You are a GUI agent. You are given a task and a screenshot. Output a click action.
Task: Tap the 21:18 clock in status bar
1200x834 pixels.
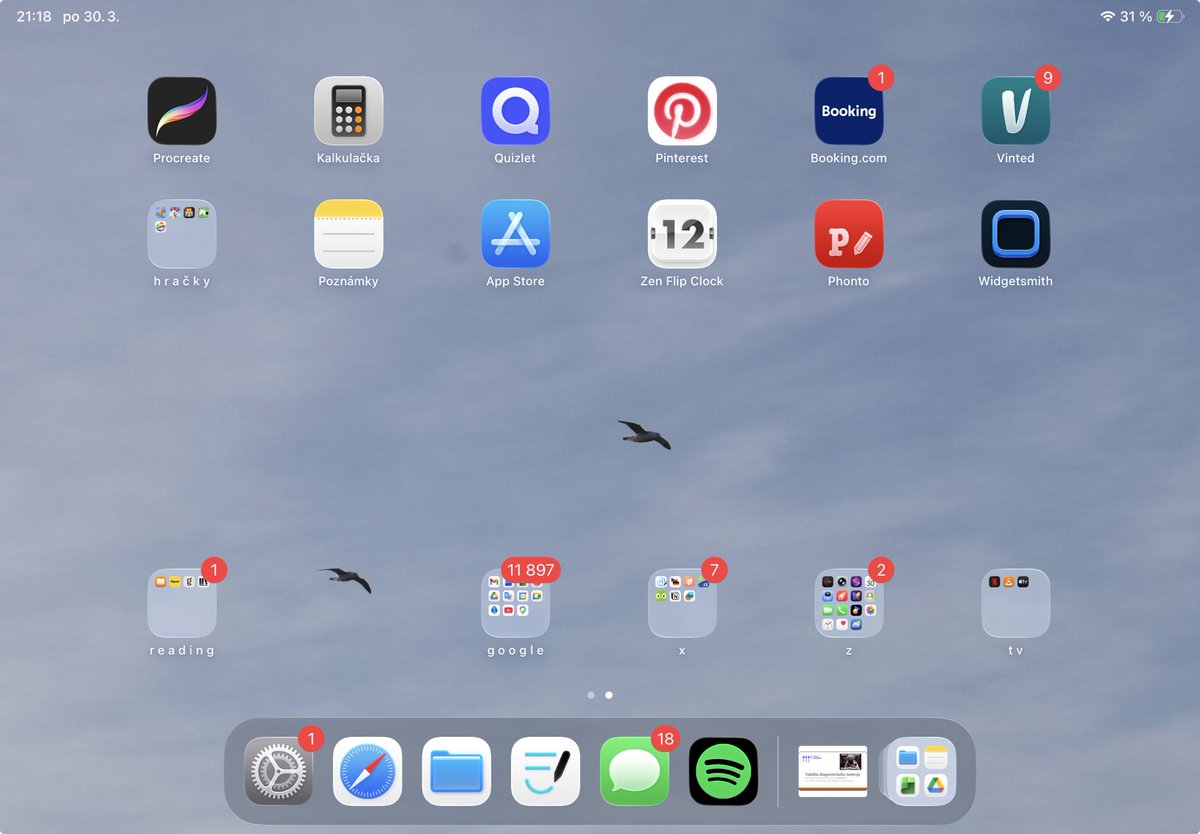pyautogui.click(x=33, y=17)
